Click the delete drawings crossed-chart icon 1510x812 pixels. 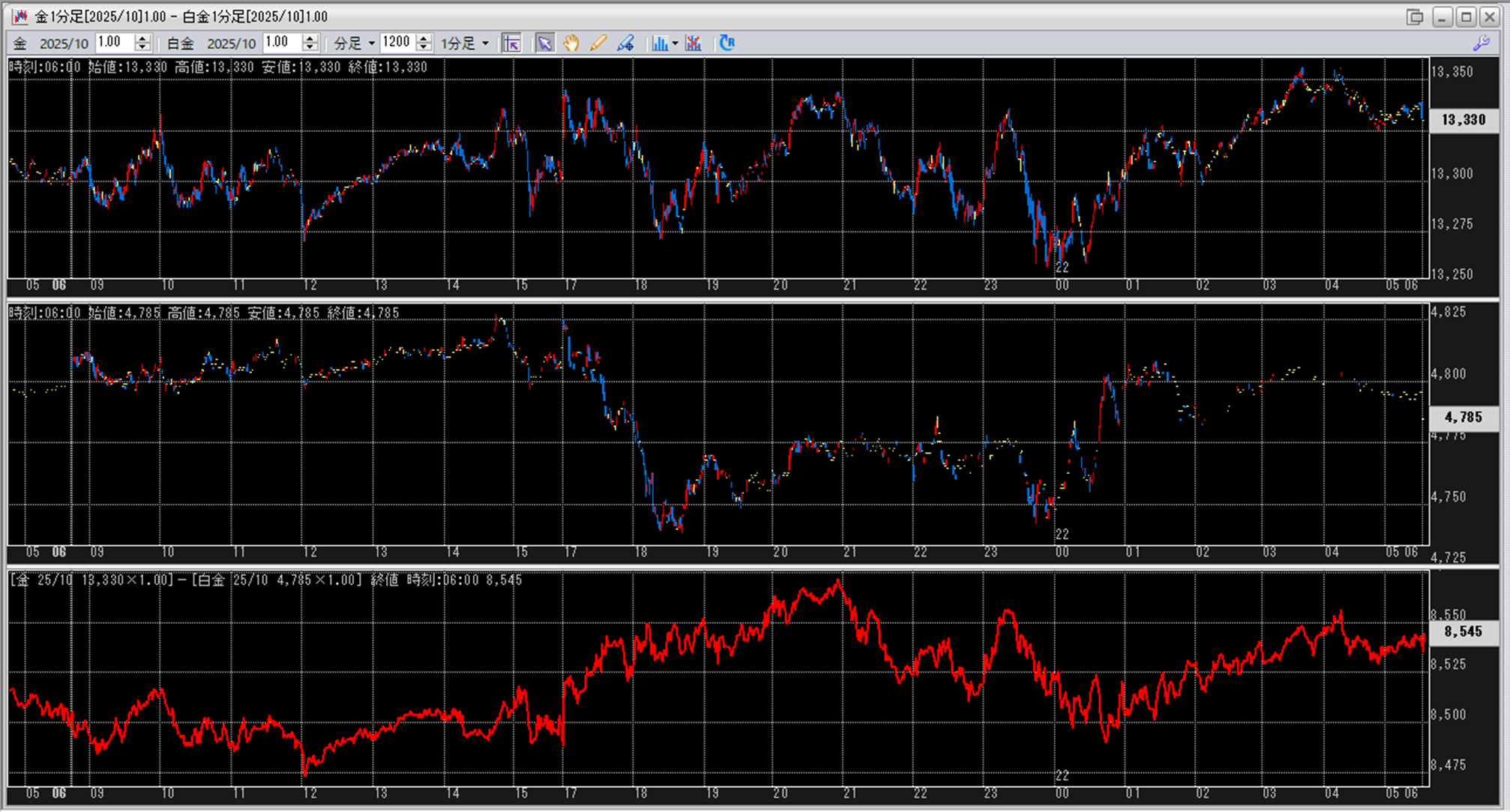pos(694,43)
